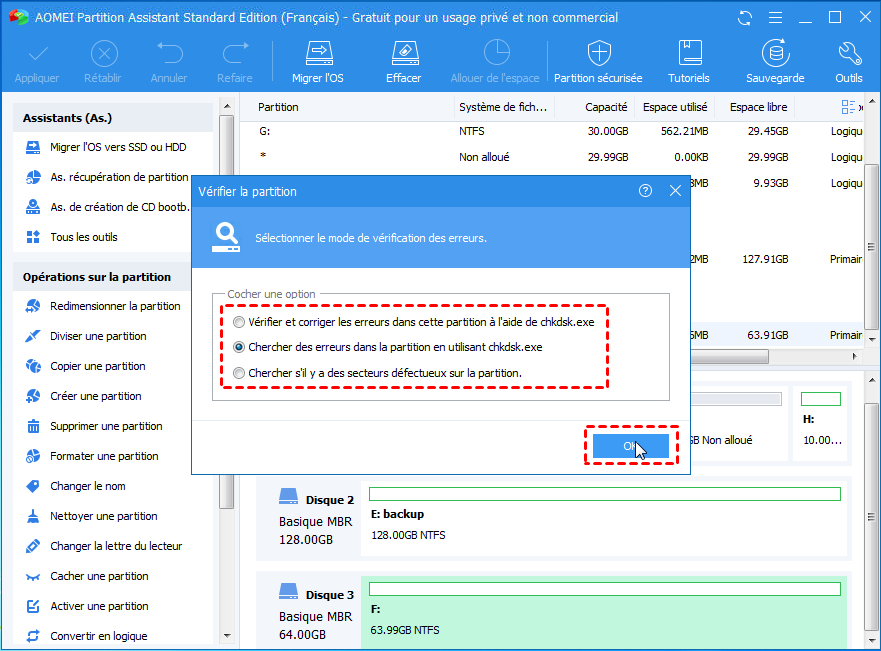Image resolution: width=881 pixels, height=651 pixels.
Task: Open Tutoriels from the toolbar
Action: click(689, 62)
